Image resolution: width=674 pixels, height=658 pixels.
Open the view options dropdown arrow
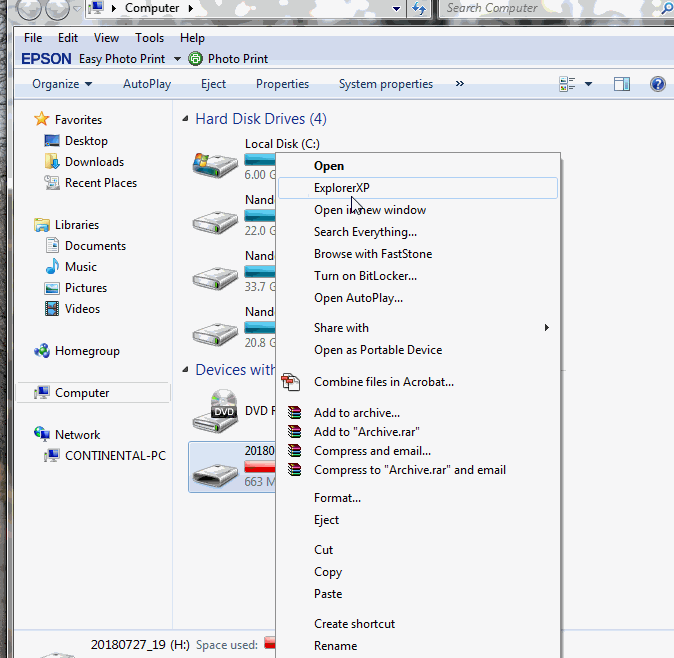tap(588, 84)
